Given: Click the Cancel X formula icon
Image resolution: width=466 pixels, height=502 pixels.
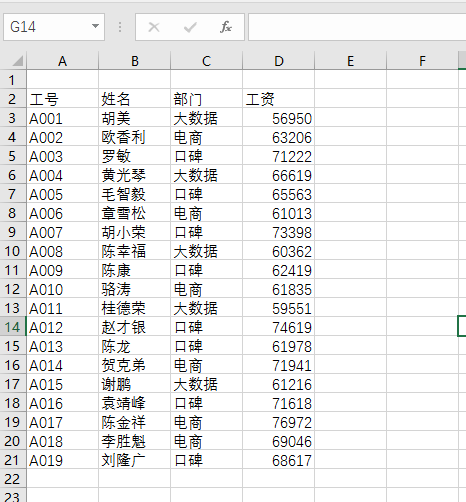Looking at the screenshot, I should coord(154,27).
